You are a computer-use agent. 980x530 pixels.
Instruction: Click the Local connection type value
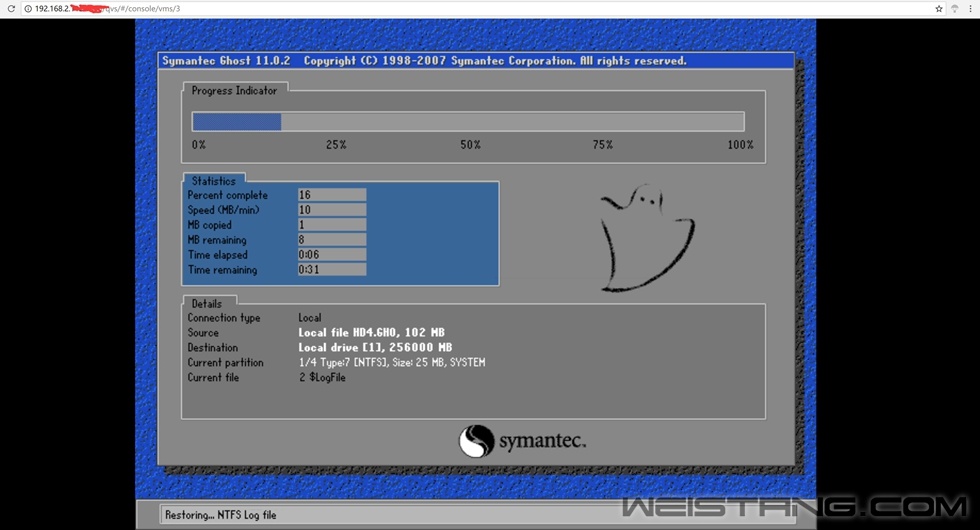coord(310,318)
